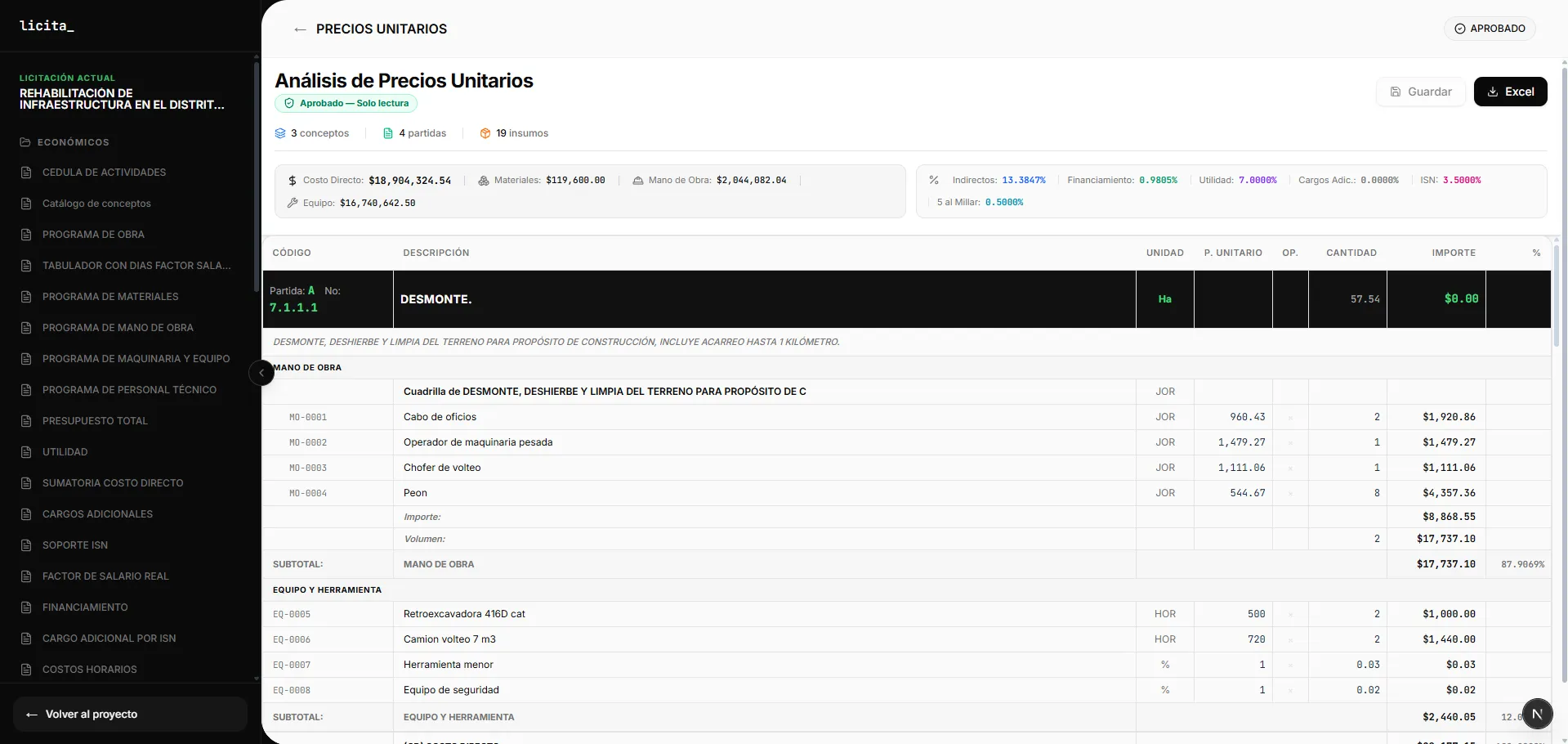Click the document icon beside FINANCIAMIENTO
This screenshot has height=744, width=1568.
(26, 607)
